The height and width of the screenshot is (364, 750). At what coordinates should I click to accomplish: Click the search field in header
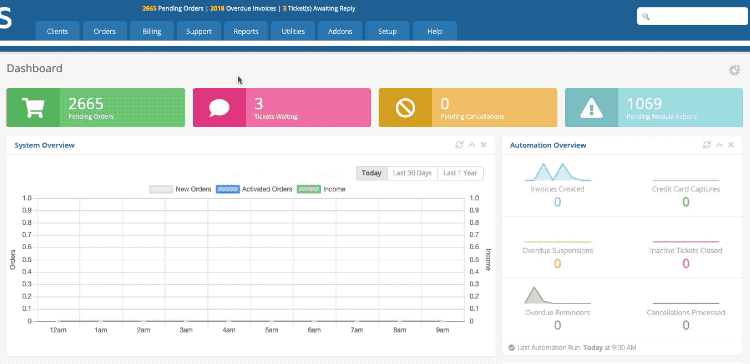[x=692, y=16]
